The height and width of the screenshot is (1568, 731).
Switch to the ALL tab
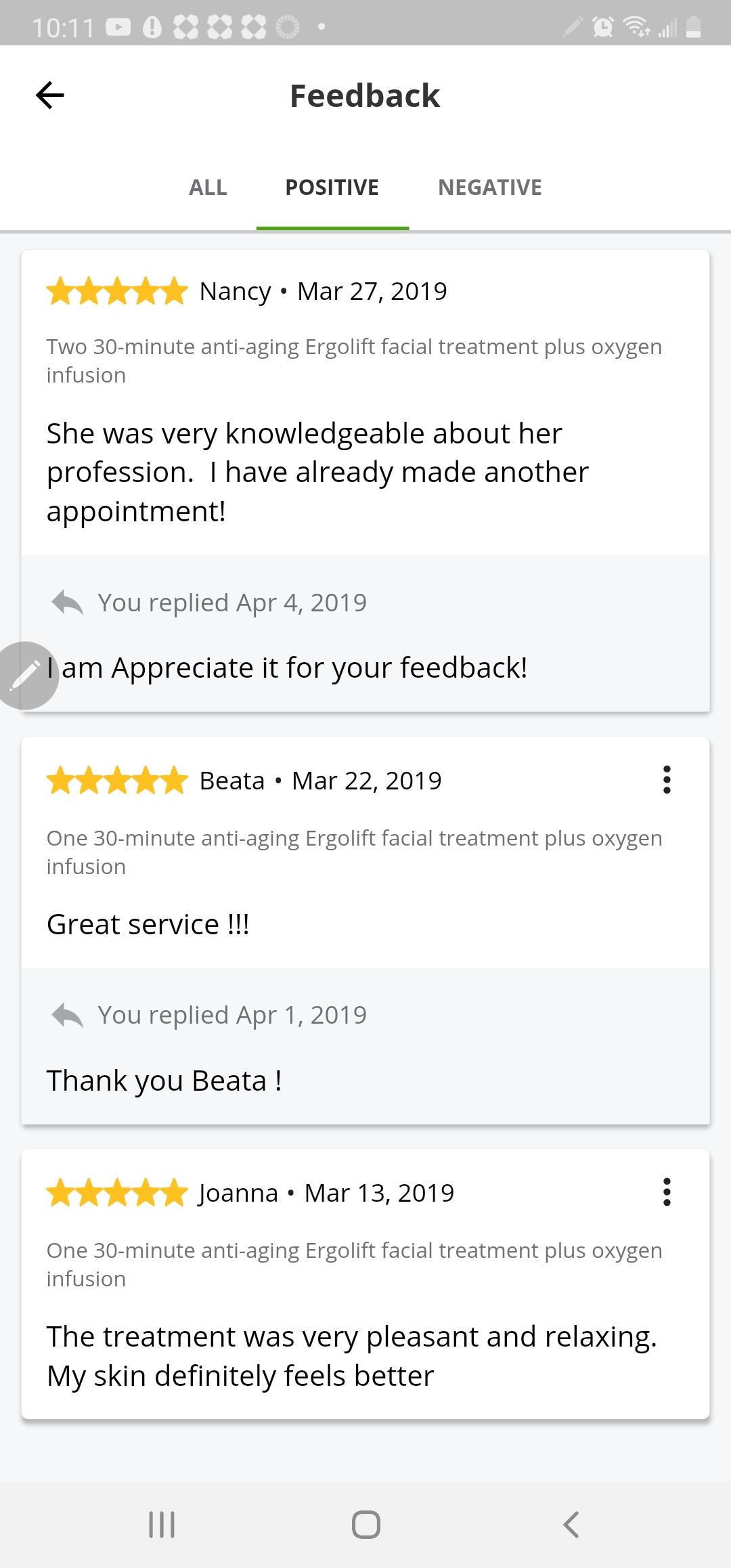(208, 188)
